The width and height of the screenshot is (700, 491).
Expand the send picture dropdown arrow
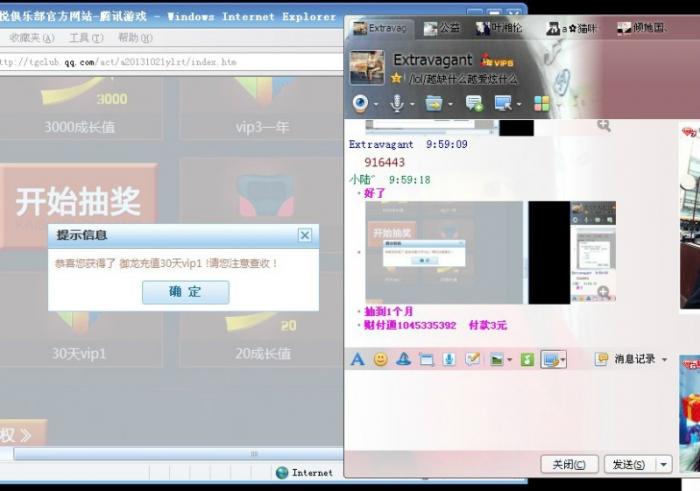(x=509, y=360)
